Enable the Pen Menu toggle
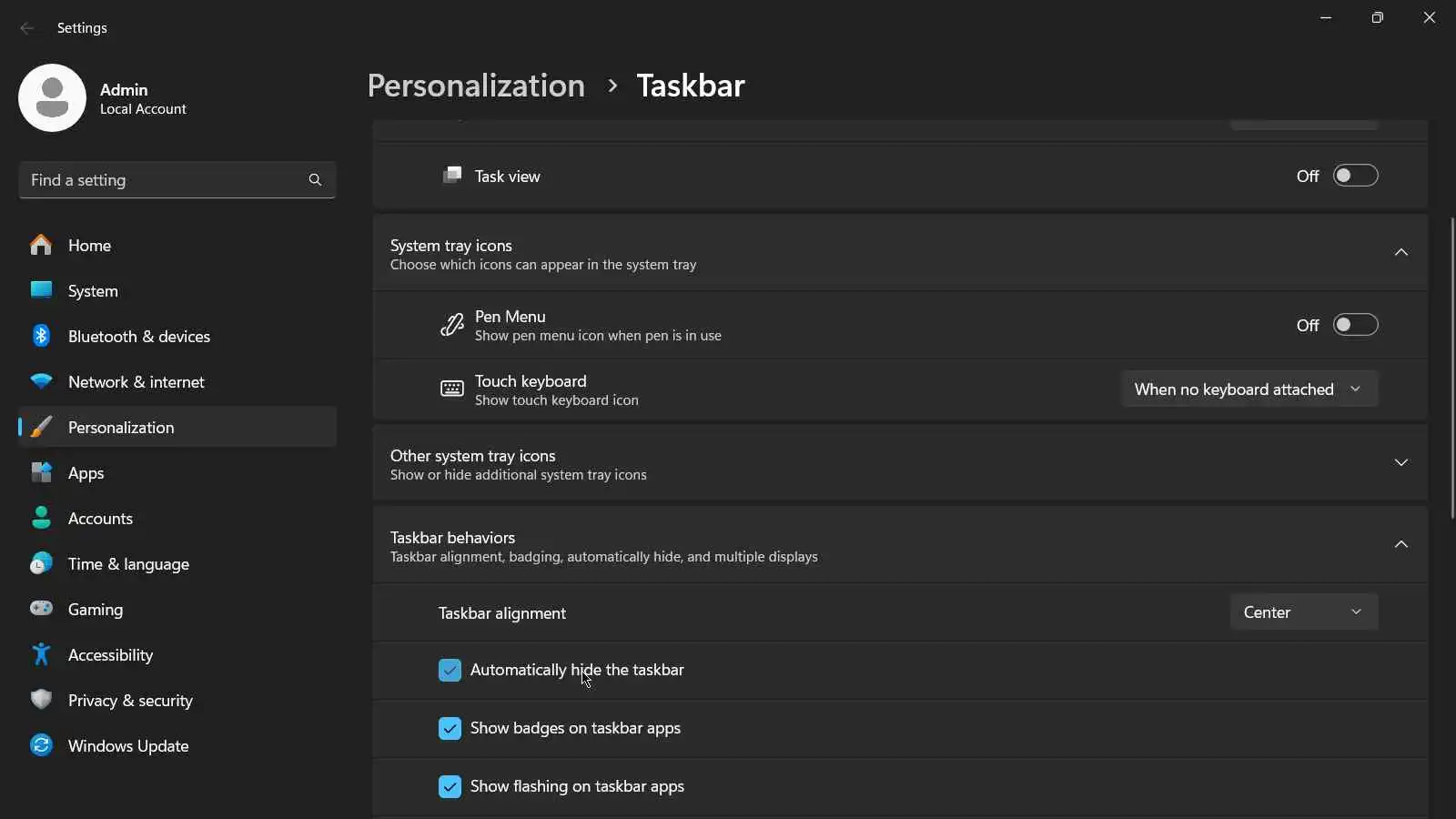This screenshot has width=1456, height=819. [x=1355, y=325]
